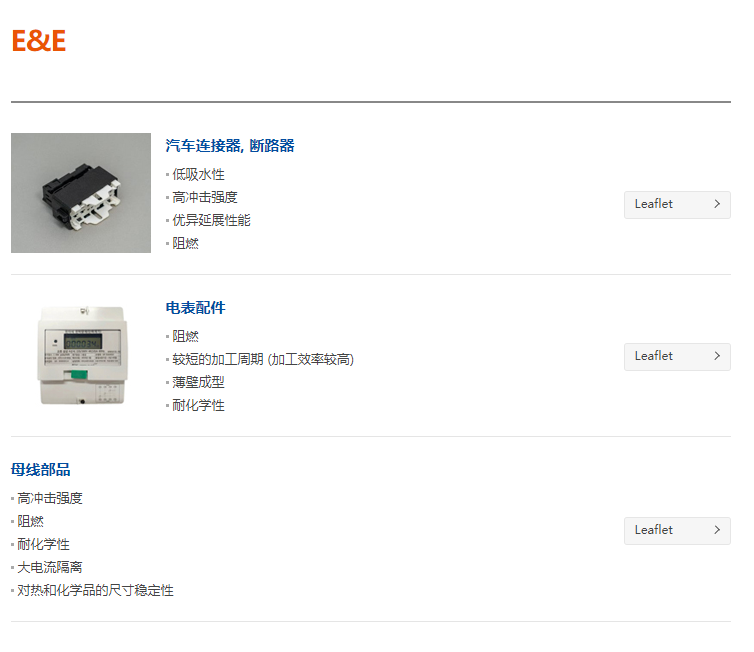Open the 汽车连接器, 断路器 product title
This screenshot has height=652, width=754.
(230, 146)
